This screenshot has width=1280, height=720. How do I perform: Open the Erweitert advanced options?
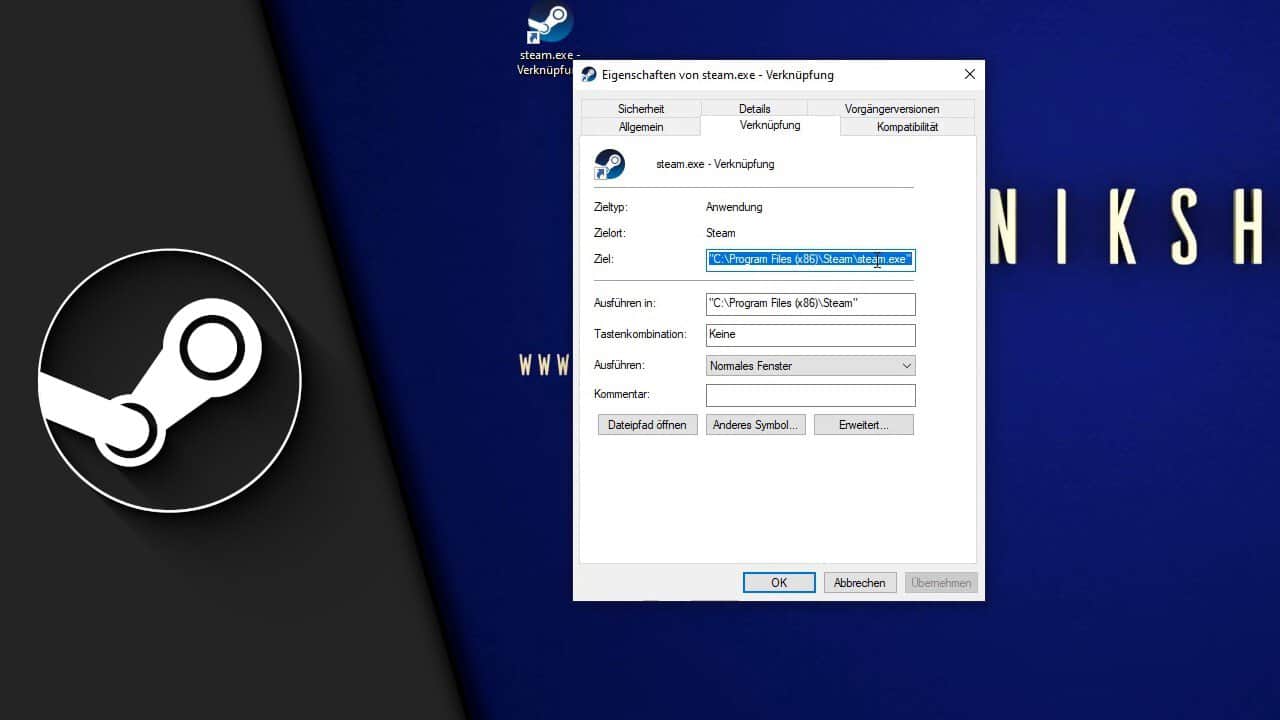click(x=864, y=425)
